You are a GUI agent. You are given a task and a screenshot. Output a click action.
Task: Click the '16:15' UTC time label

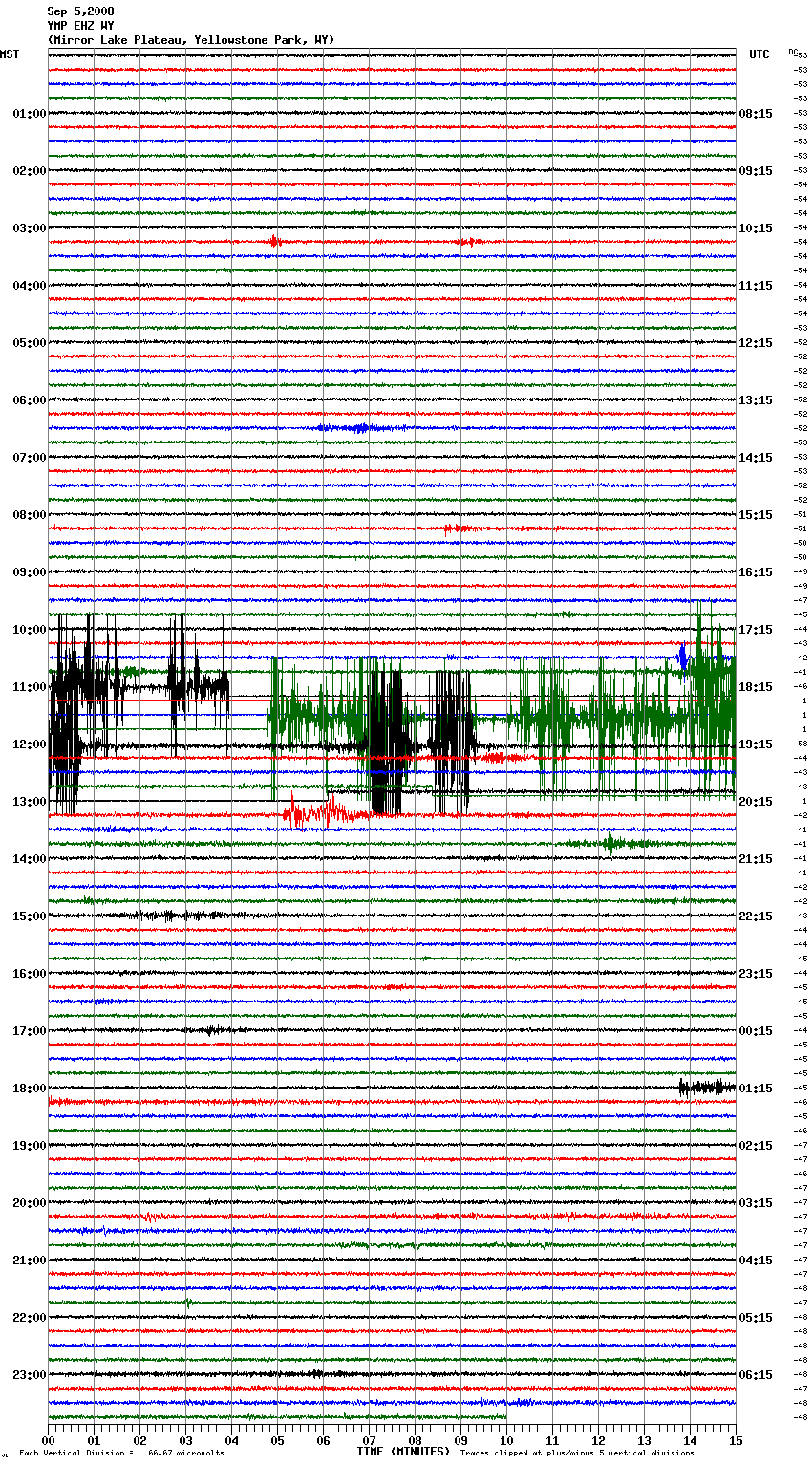(756, 572)
